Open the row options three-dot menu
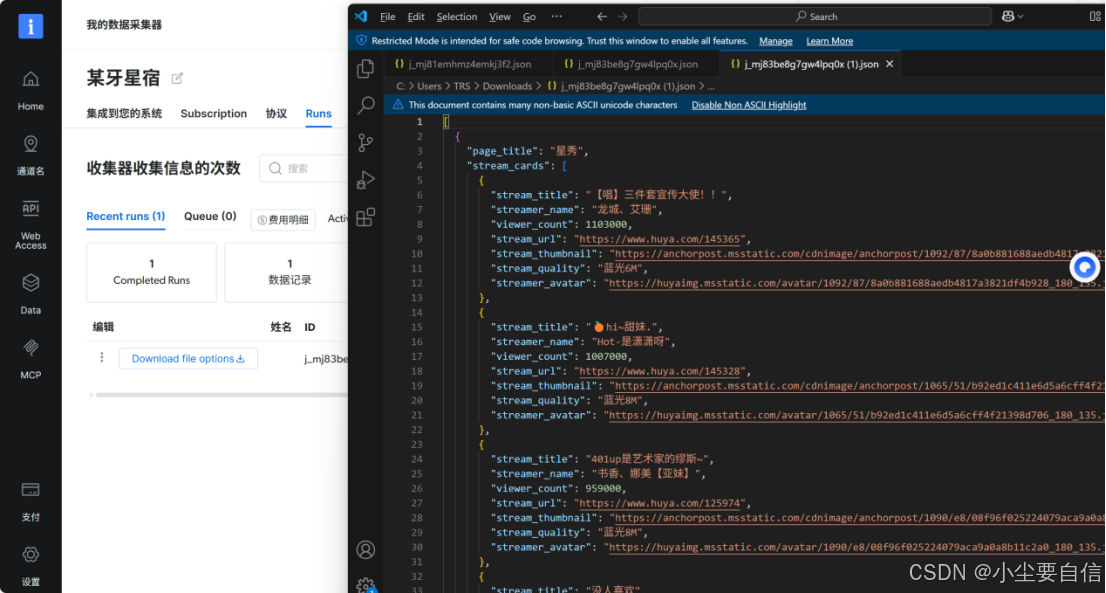Screen dimensions: 1106x593 102,357
